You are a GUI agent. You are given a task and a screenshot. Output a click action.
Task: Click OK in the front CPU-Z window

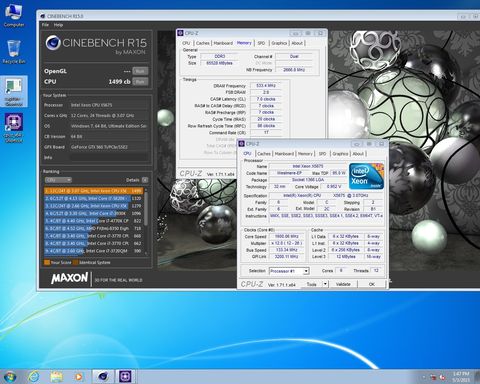click(372, 284)
